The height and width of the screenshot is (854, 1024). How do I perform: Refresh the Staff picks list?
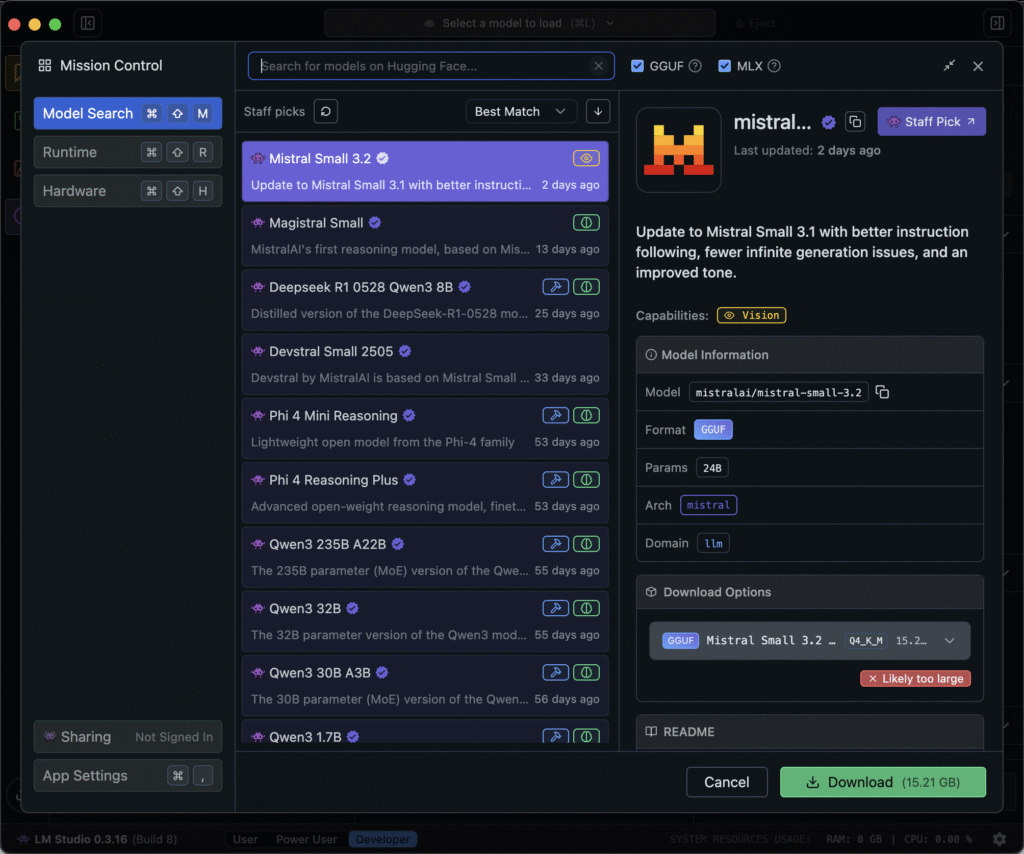tap(325, 112)
